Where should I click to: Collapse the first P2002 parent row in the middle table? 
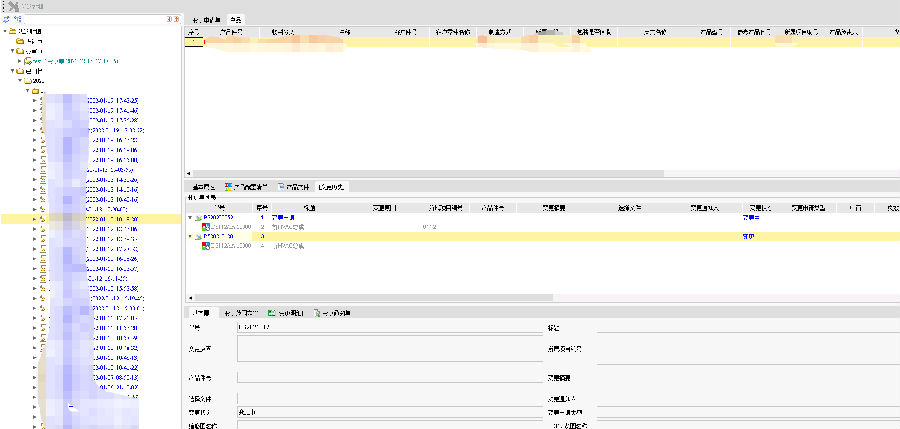point(190,217)
